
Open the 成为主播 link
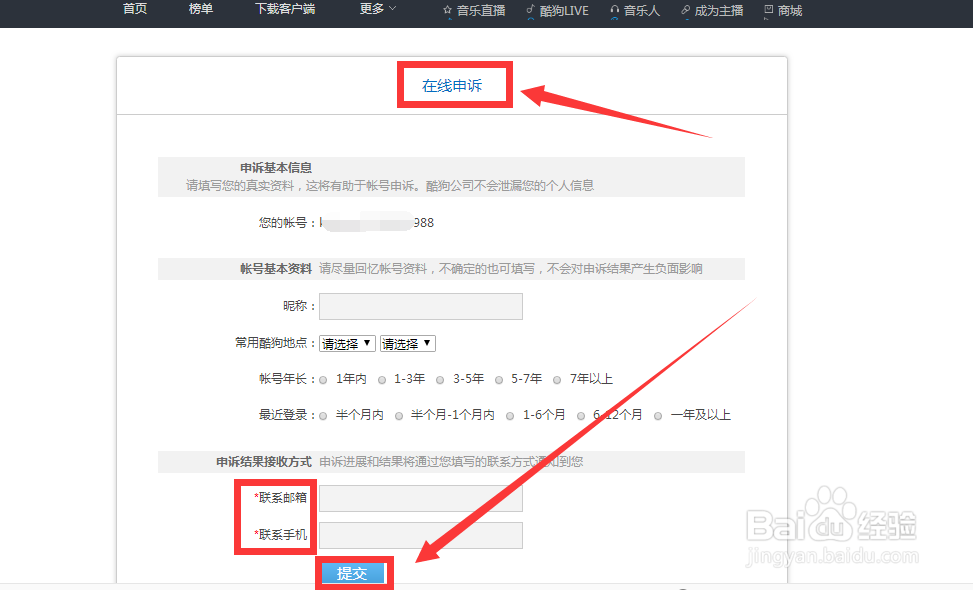click(x=719, y=11)
